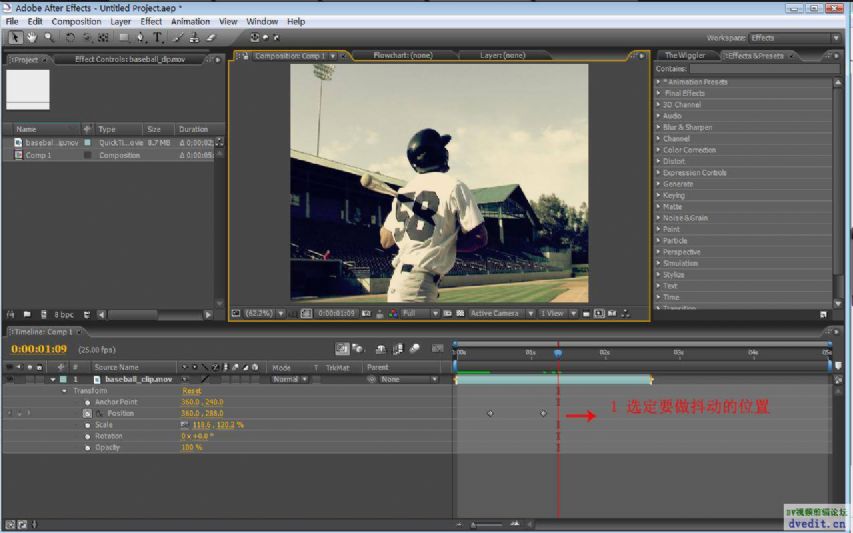Click the Effects Contains search field
The width and height of the screenshot is (853, 533).
pos(765,69)
